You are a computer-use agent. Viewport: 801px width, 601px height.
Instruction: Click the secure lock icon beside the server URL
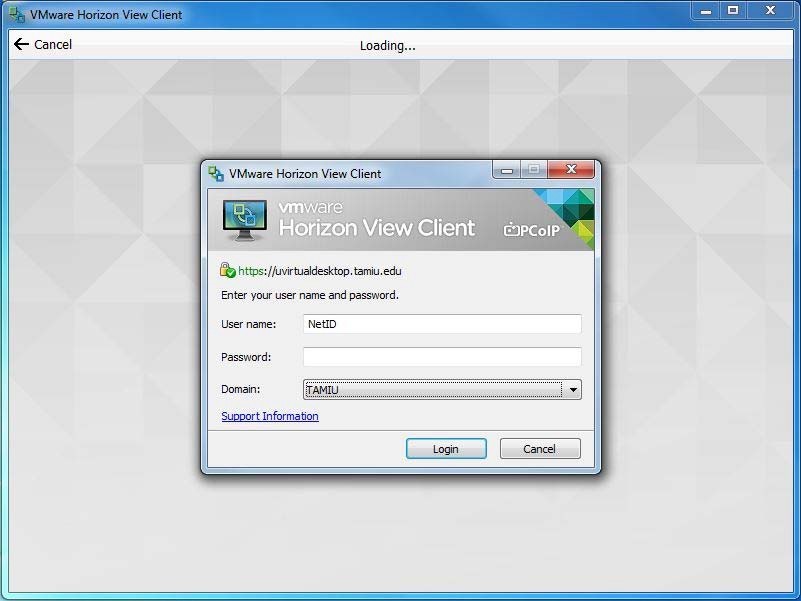[x=227, y=270]
